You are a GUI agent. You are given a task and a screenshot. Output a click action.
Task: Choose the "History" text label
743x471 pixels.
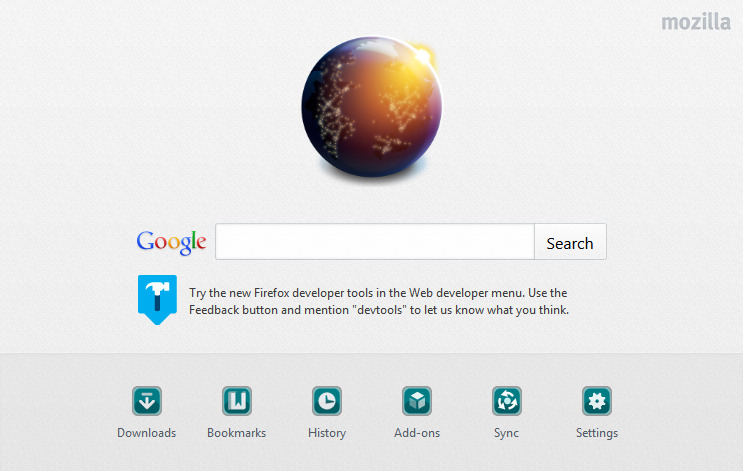click(327, 433)
